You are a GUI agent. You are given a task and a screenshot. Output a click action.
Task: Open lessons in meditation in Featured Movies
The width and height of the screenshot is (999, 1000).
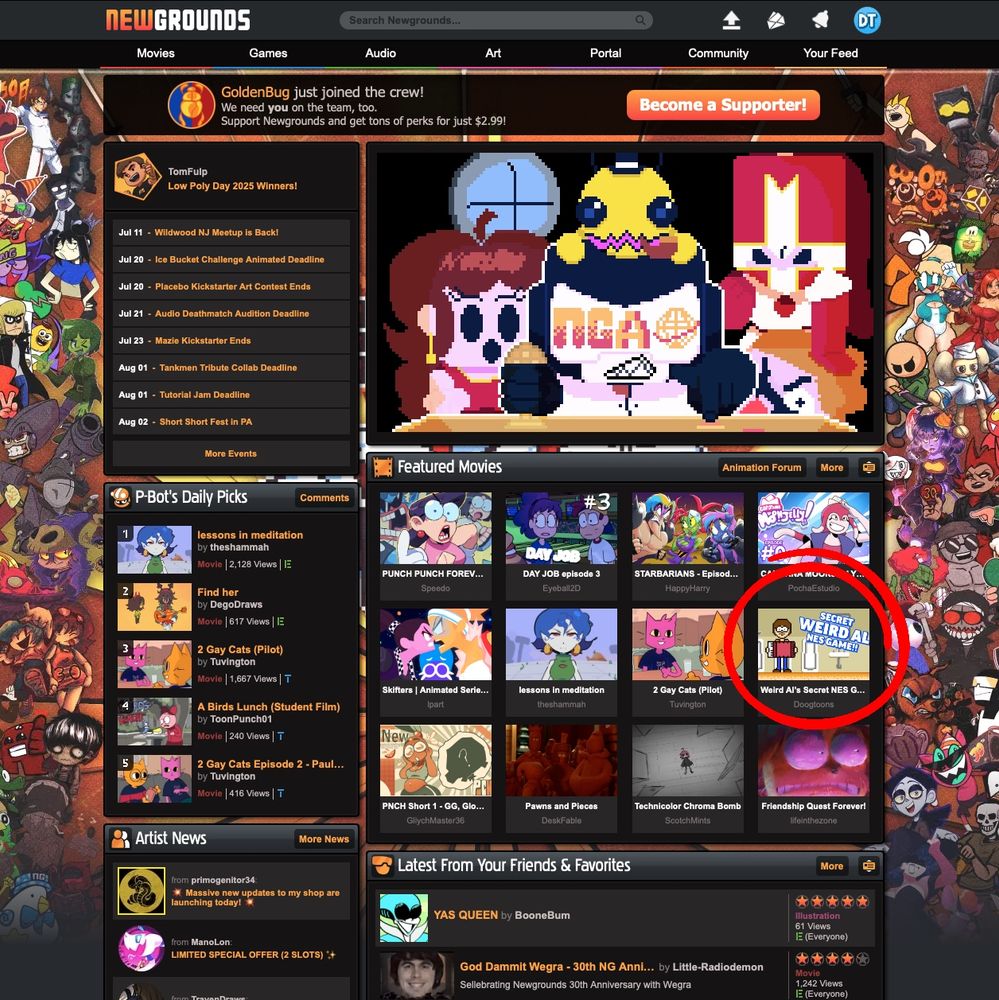(x=561, y=644)
